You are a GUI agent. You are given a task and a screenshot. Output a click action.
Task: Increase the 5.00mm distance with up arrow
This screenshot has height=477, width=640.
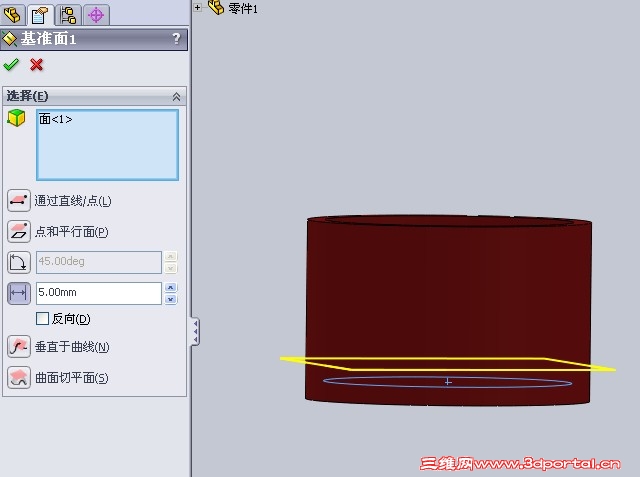171,288
